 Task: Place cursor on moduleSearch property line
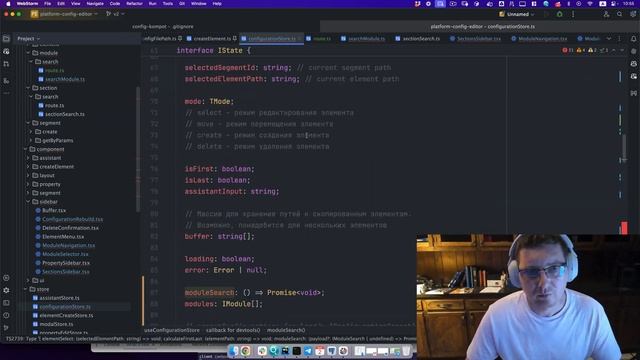(x=254, y=293)
